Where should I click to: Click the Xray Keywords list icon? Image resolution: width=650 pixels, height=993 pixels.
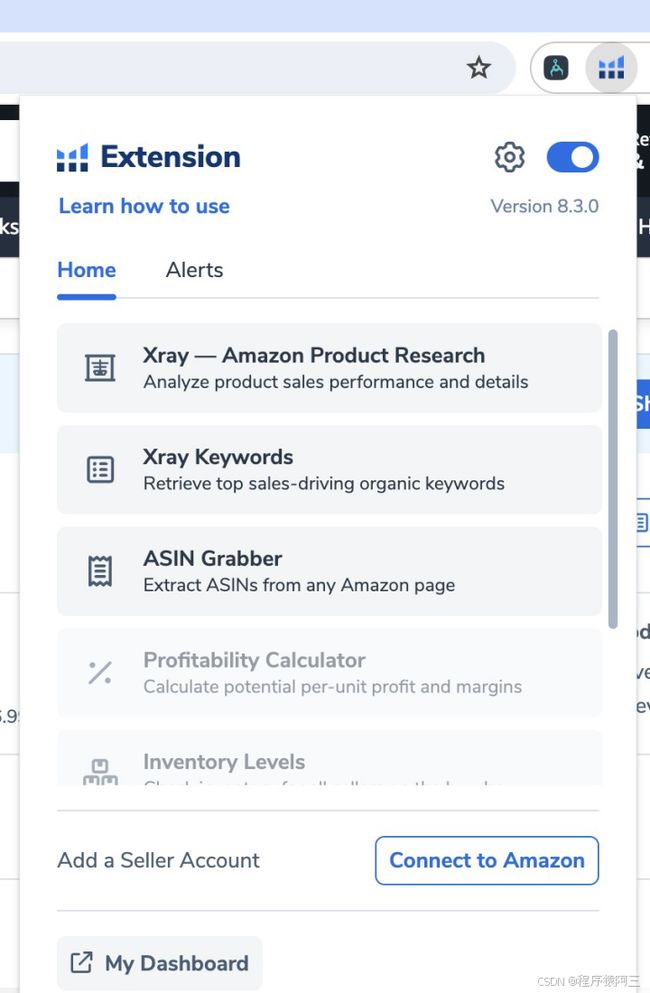100,469
